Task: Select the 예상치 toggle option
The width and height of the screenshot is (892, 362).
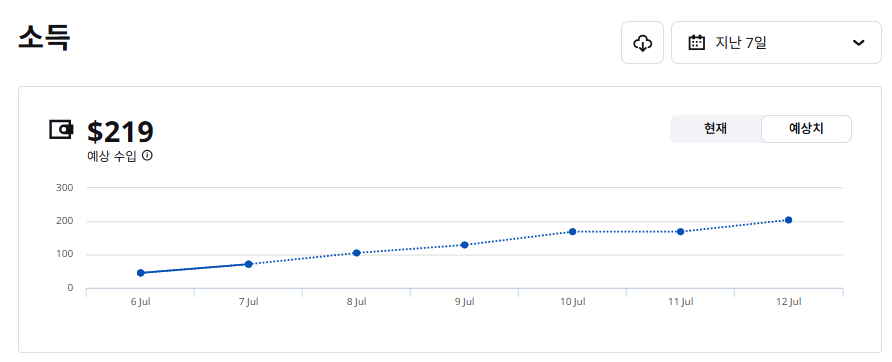Action: click(806, 129)
